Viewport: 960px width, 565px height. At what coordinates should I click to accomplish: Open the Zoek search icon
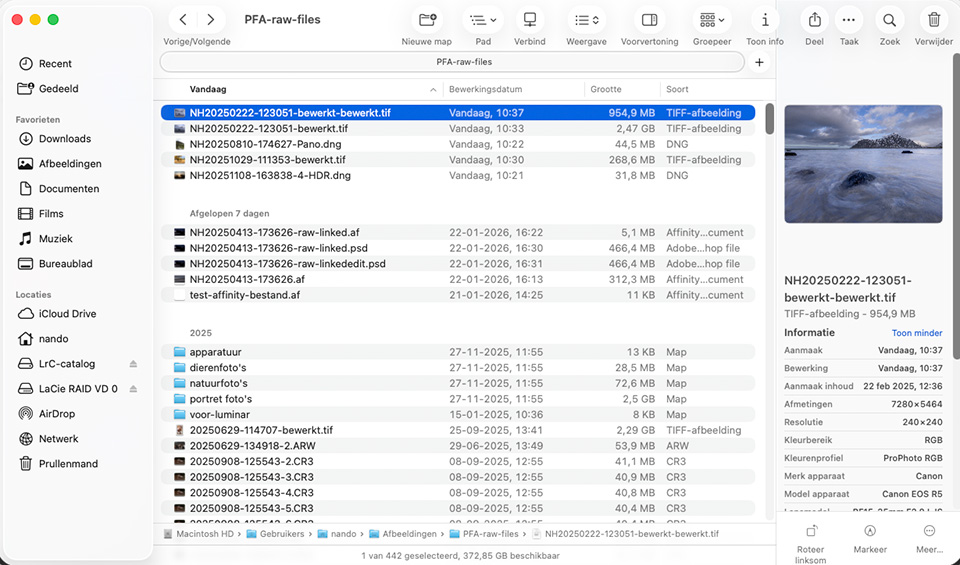tap(889, 20)
